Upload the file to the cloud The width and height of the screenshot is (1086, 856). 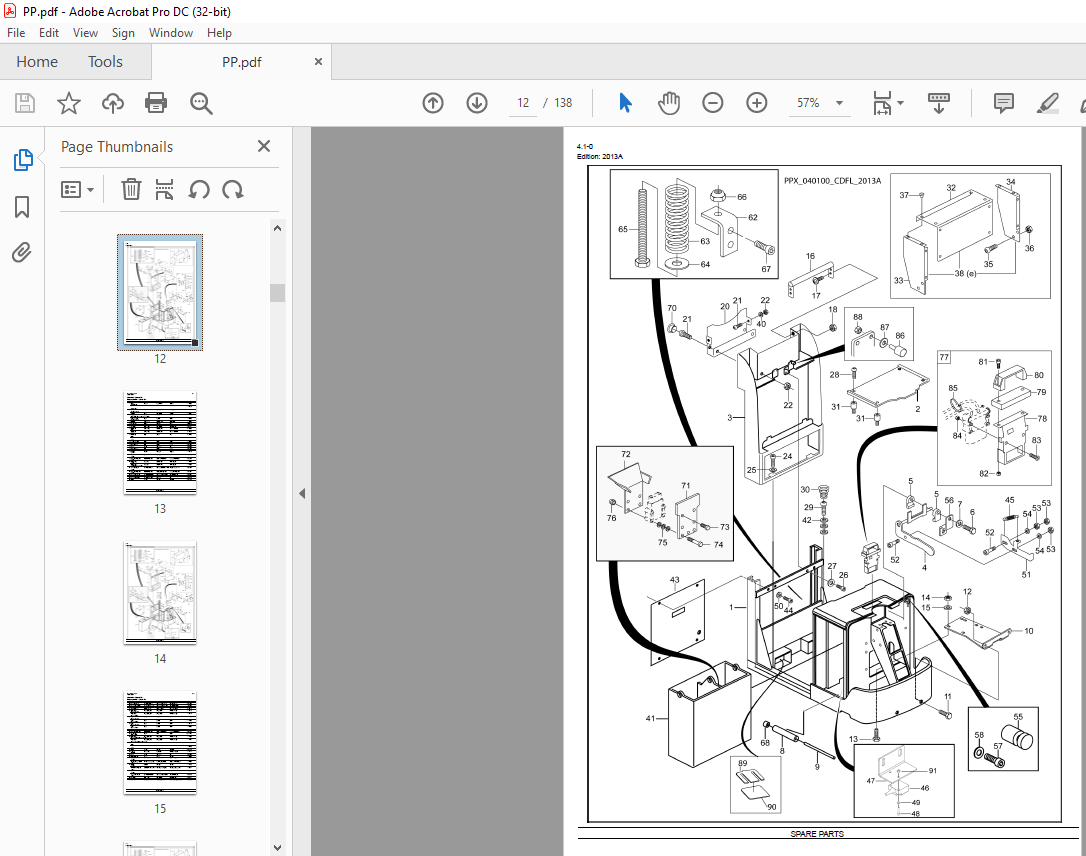coord(113,103)
